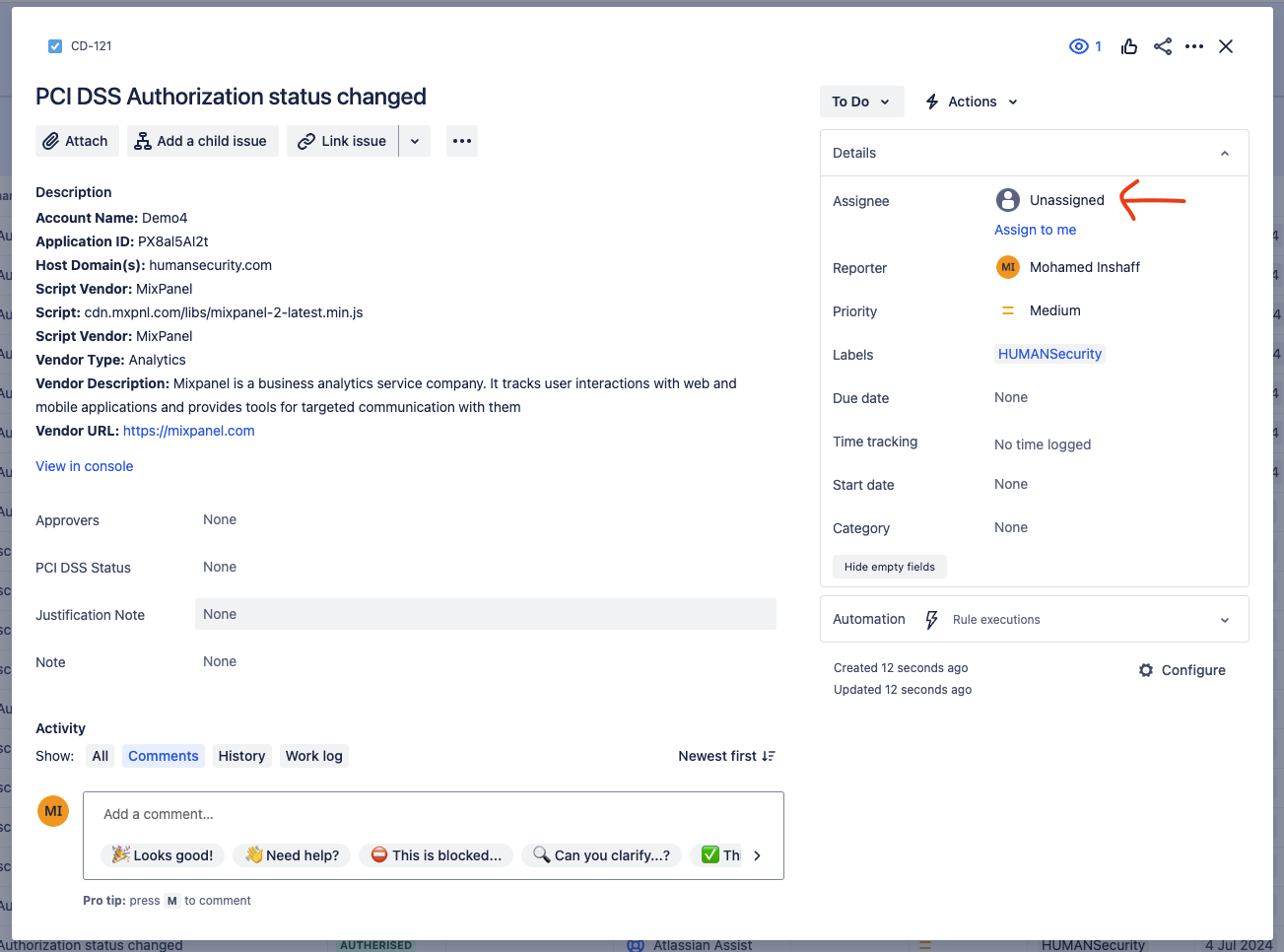Open the three-dot menu beside Link issue

462,141
